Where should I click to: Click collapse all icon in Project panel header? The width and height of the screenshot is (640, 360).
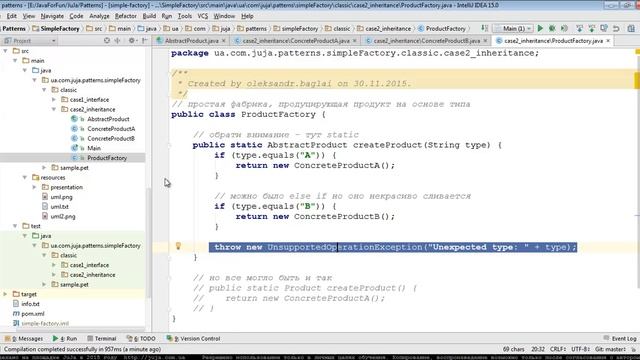[x=118, y=40]
